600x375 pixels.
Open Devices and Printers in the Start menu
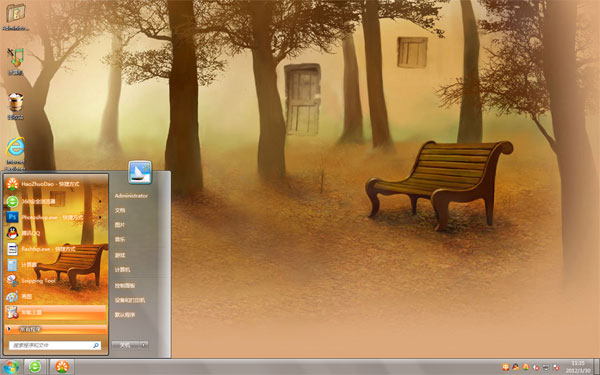pyautogui.click(x=130, y=300)
